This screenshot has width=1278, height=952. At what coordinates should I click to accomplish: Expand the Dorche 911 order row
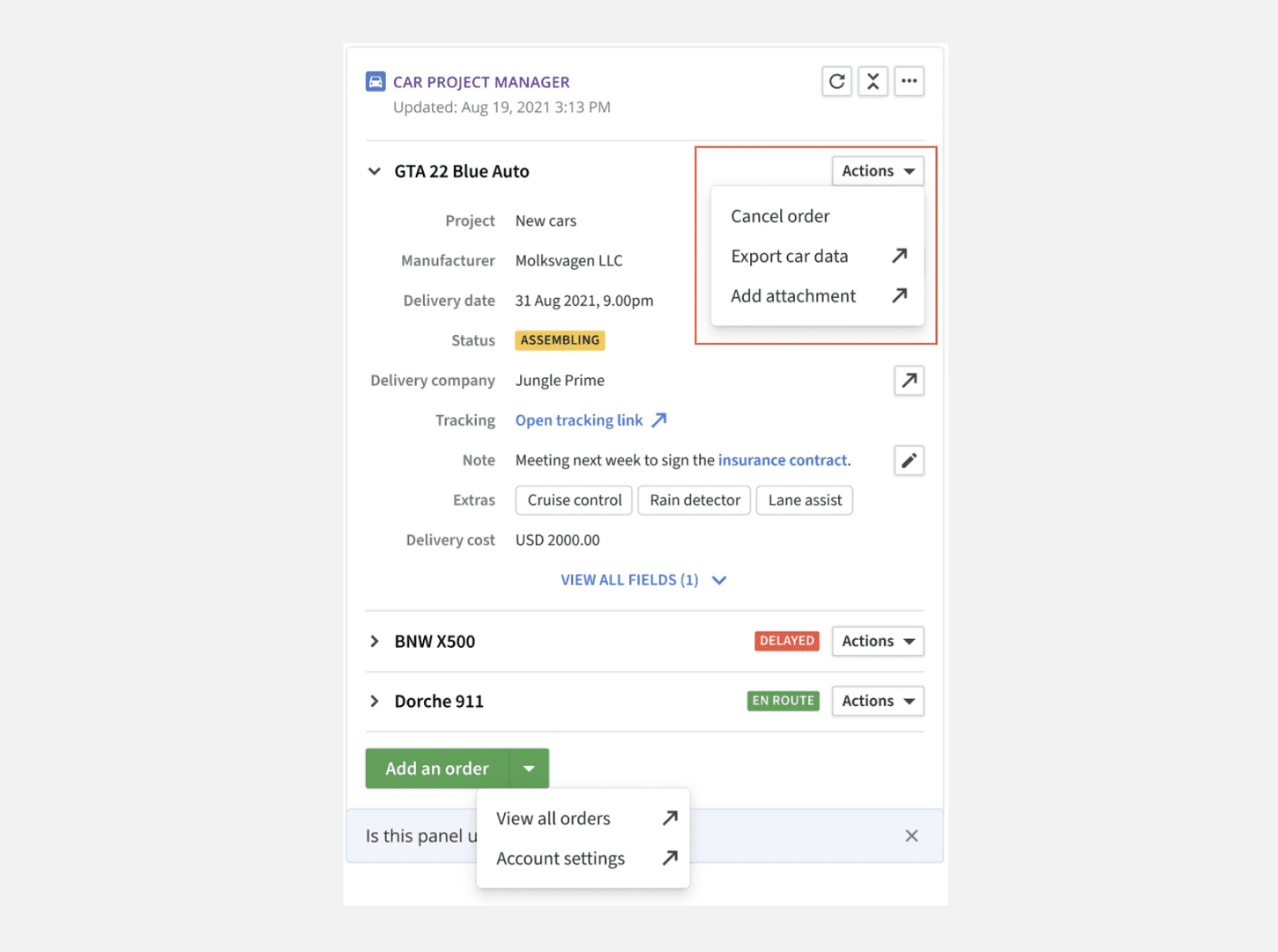375,701
